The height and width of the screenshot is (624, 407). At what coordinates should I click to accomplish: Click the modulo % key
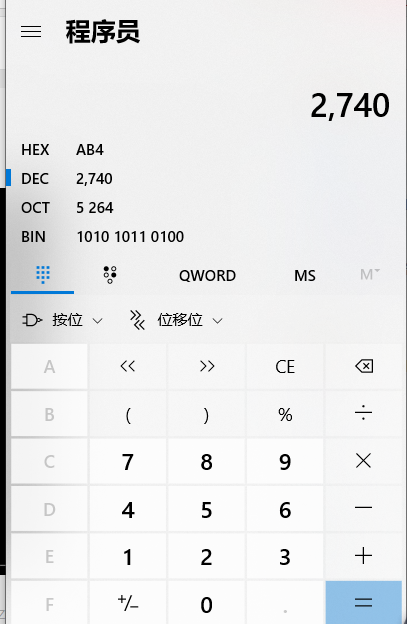tap(285, 414)
